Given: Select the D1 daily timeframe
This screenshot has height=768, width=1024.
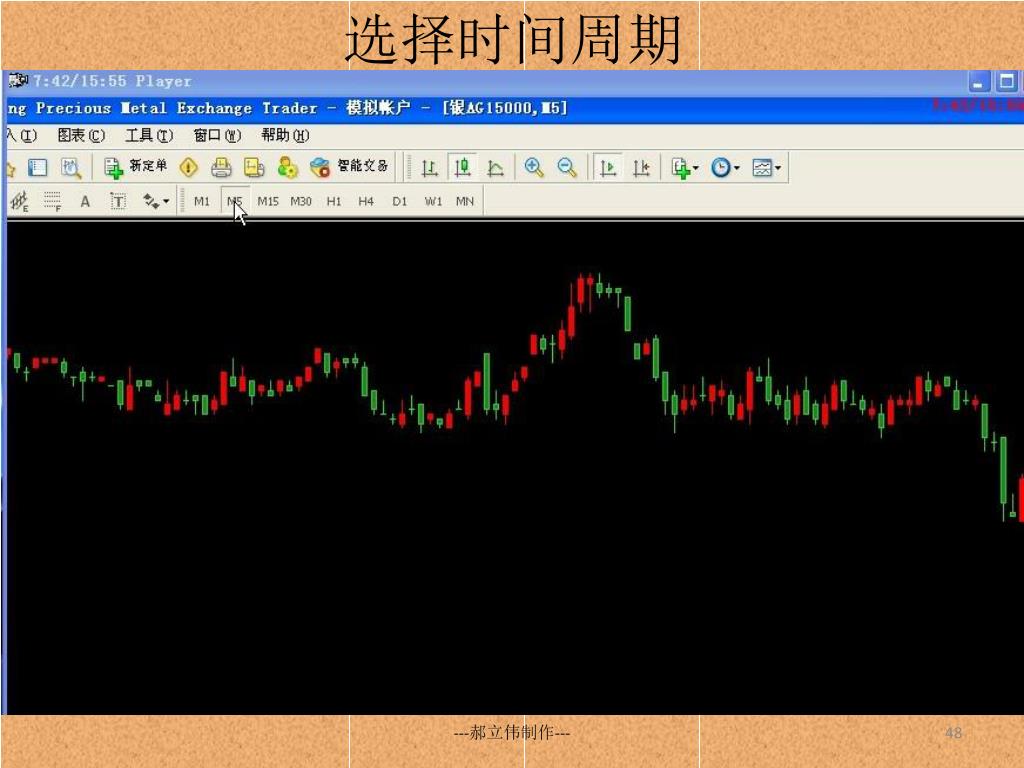Looking at the screenshot, I should point(400,201).
